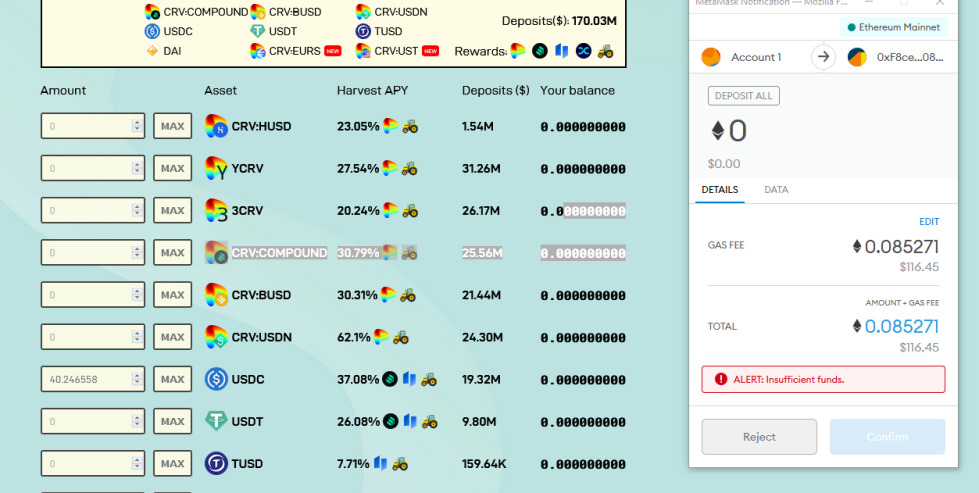Click the stepper arrows on CRV:BUSD amount

[x=137, y=295]
